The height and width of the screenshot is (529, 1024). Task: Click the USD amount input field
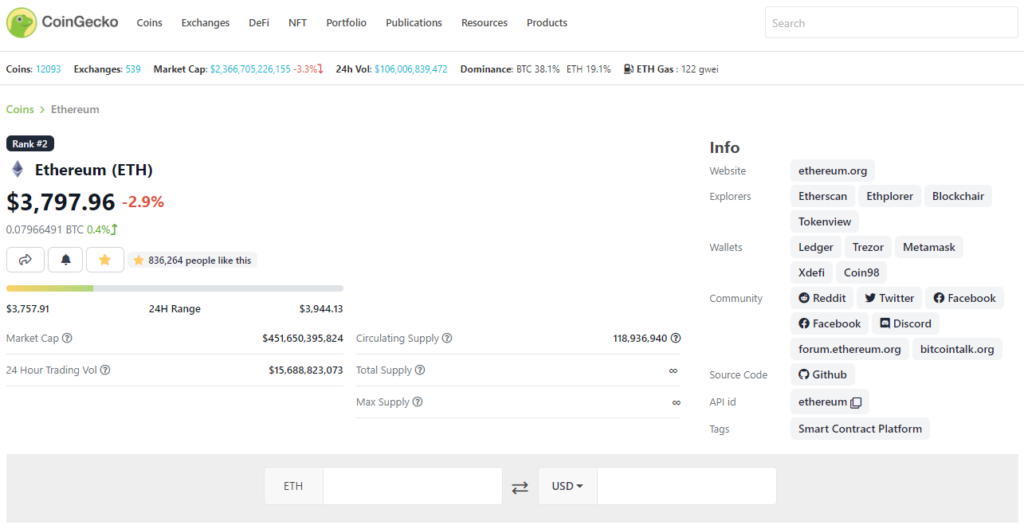tap(686, 486)
